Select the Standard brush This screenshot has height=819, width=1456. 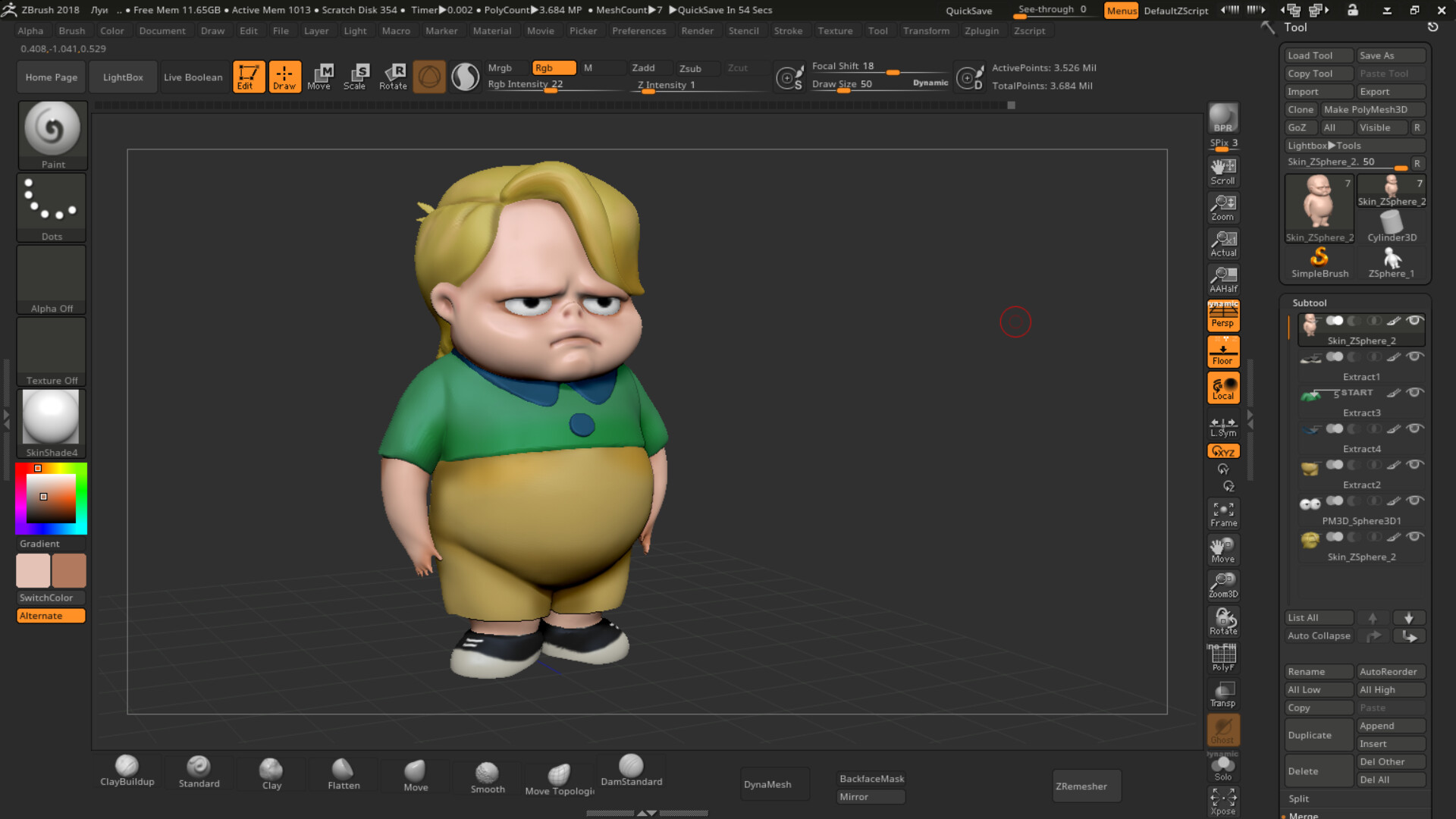pos(199,772)
